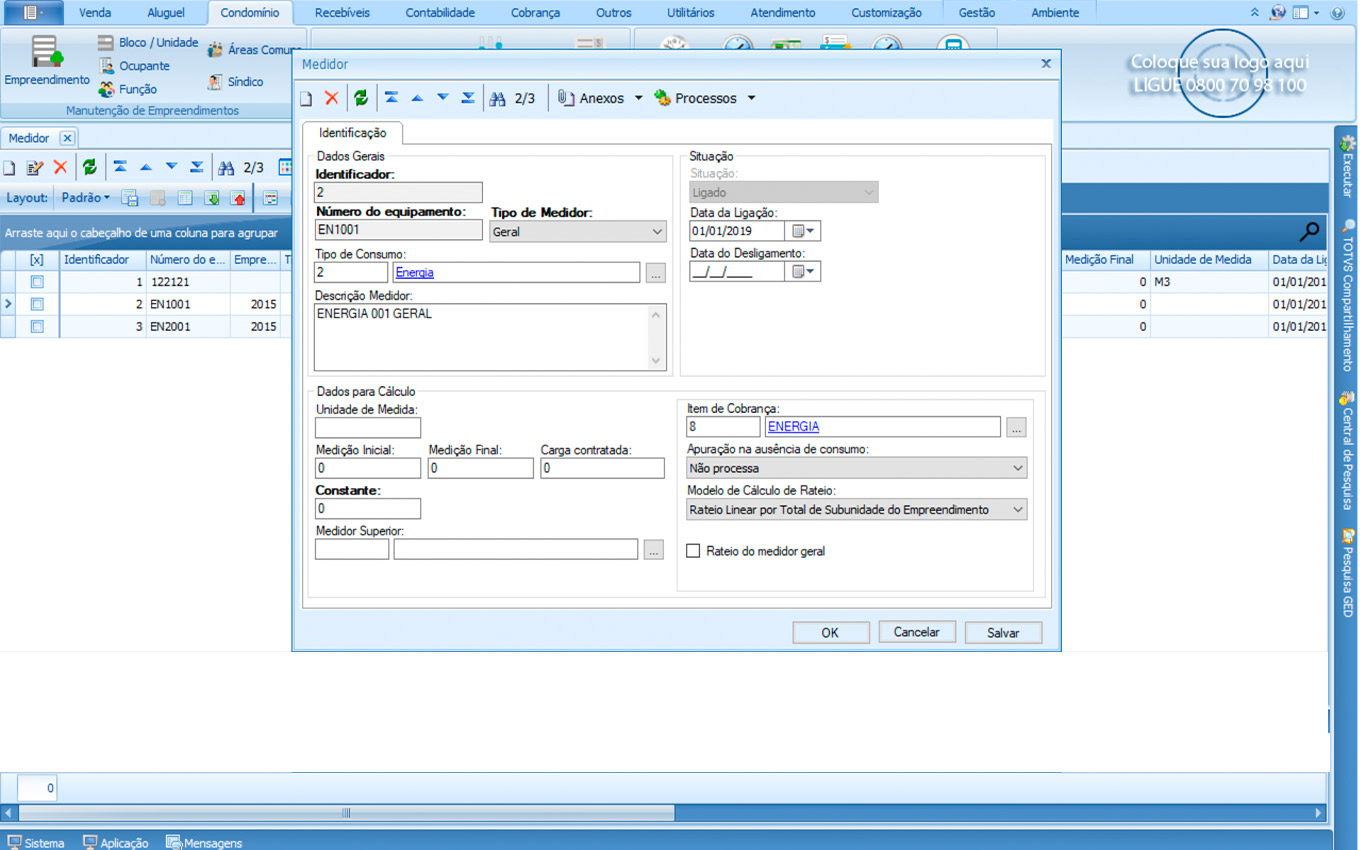Enable Rateio do medidor geral checkbox
1360x850 pixels.
tap(693, 551)
